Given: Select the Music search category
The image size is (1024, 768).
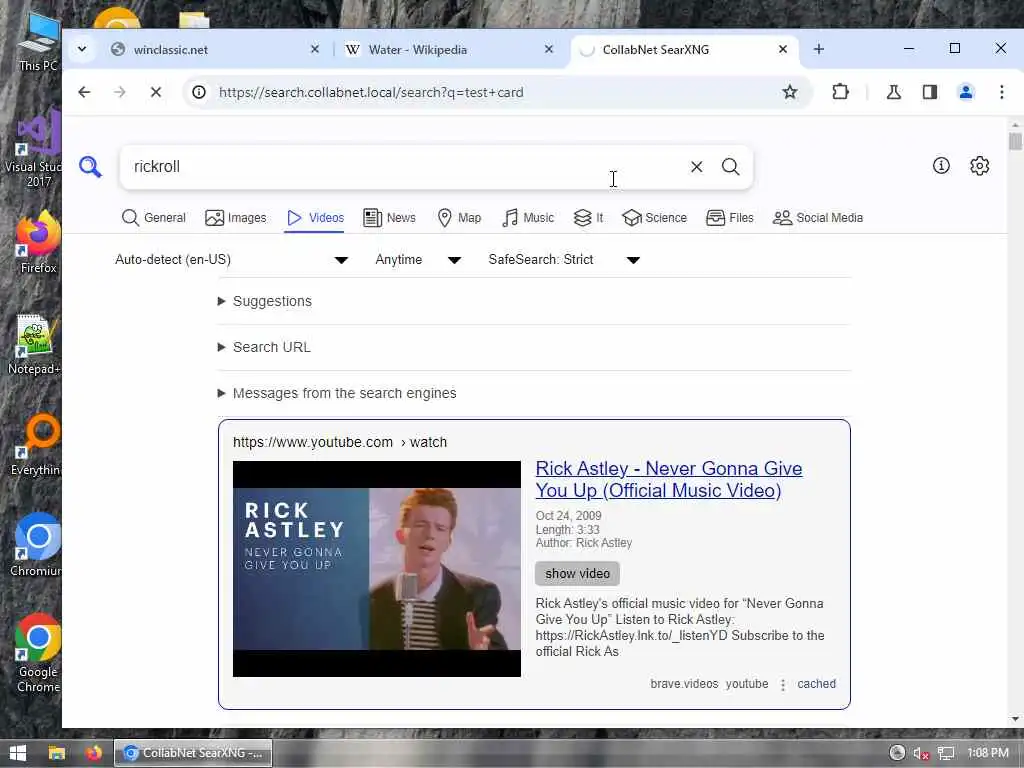Looking at the screenshot, I should pos(528,217).
